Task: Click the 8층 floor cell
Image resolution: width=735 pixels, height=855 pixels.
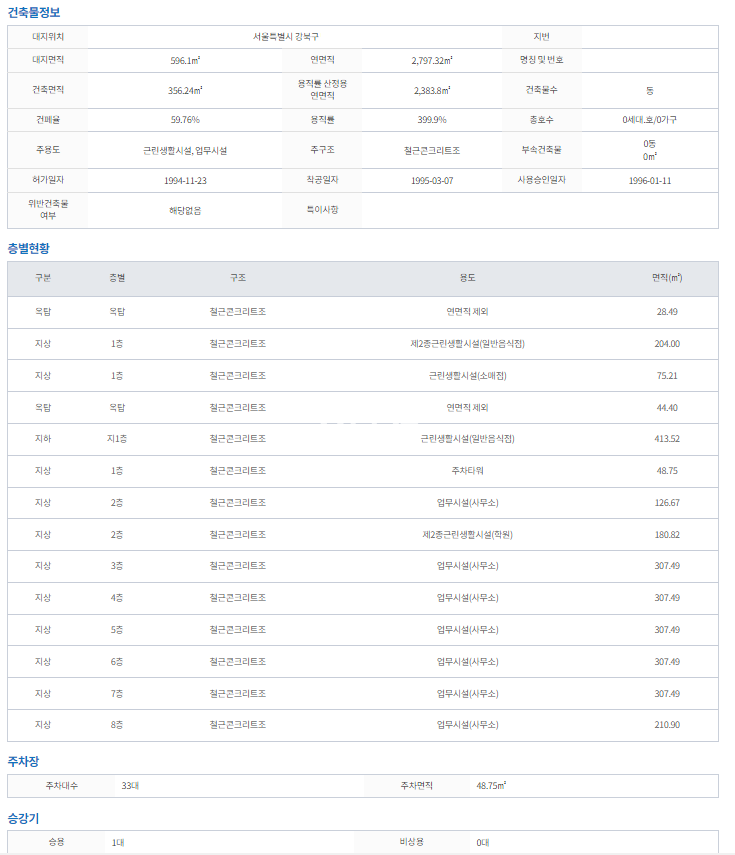Action: coord(117,725)
